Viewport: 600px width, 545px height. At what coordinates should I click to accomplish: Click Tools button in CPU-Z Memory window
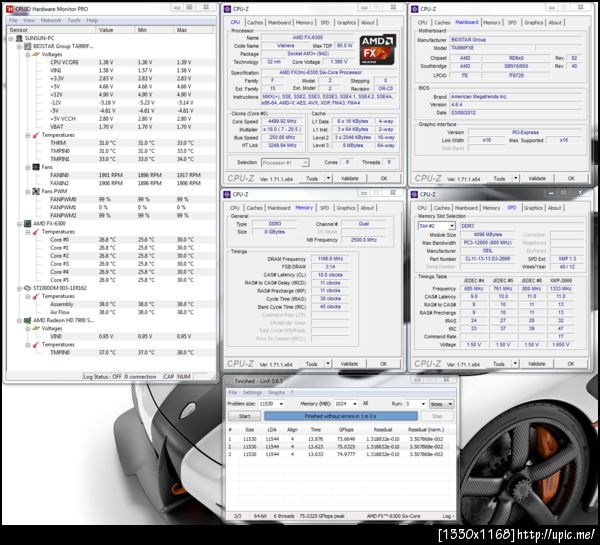(x=311, y=364)
